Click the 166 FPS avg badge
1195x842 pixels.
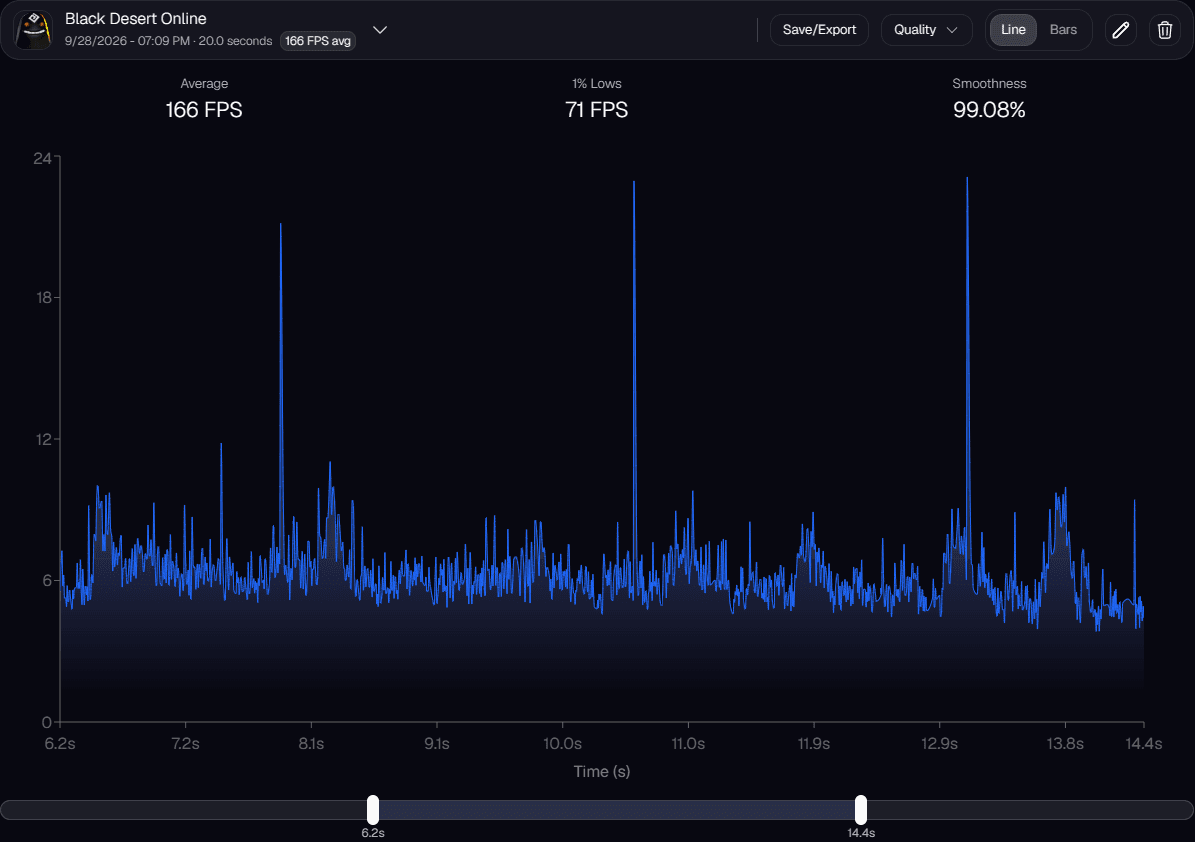tap(318, 41)
